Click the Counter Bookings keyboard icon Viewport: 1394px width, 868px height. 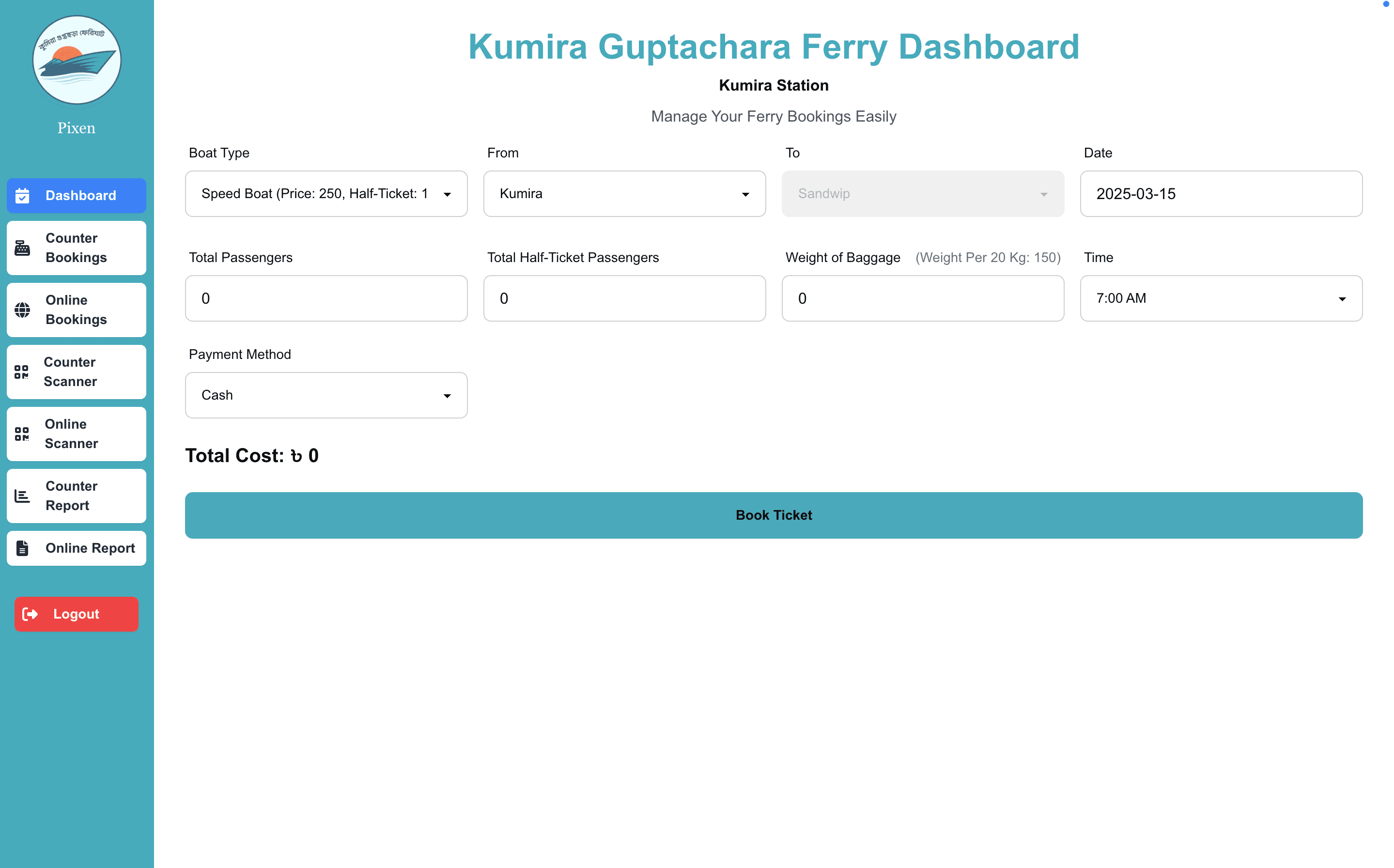(22, 248)
